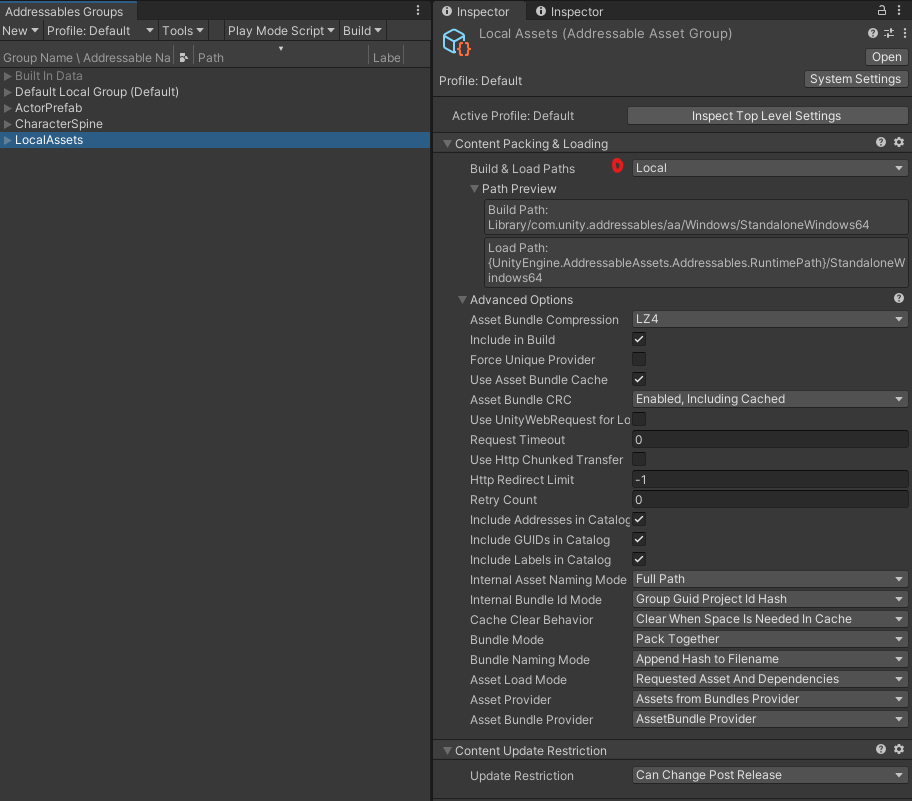Open the Cache Clear Behavior dropdown
Viewport: 912px width, 801px height.
pos(770,619)
